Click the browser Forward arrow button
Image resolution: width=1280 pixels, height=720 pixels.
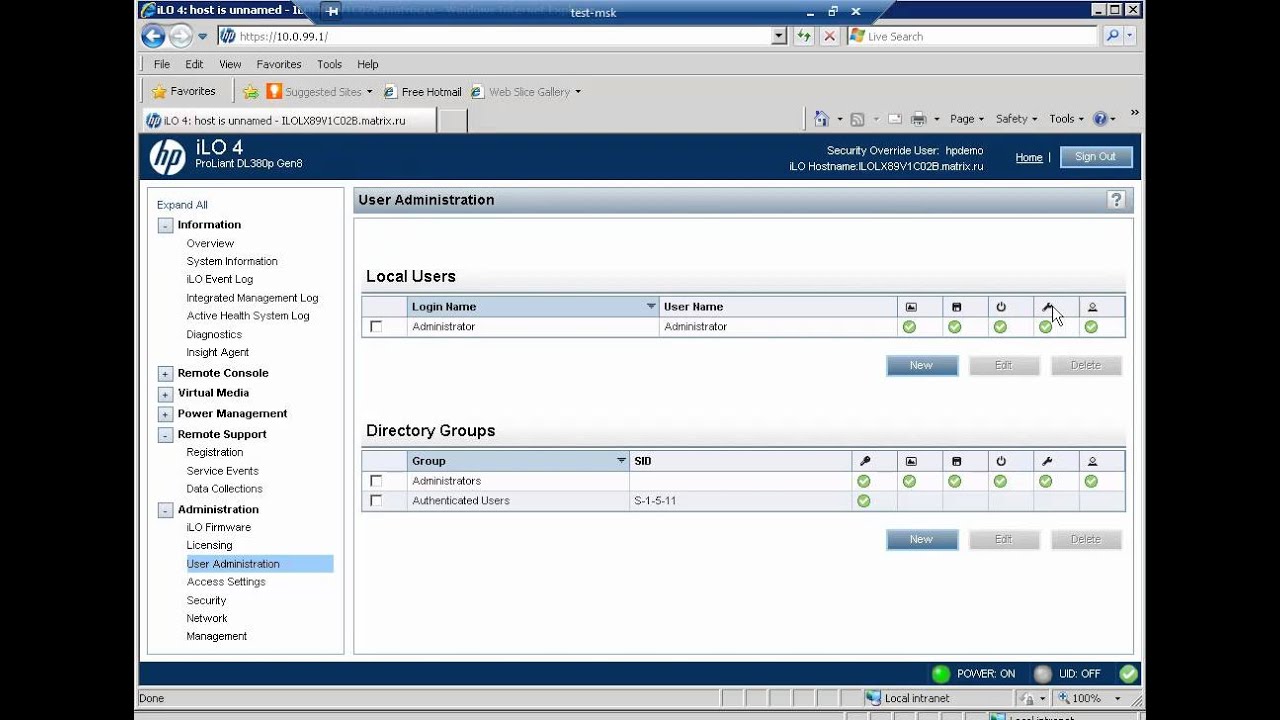click(180, 37)
